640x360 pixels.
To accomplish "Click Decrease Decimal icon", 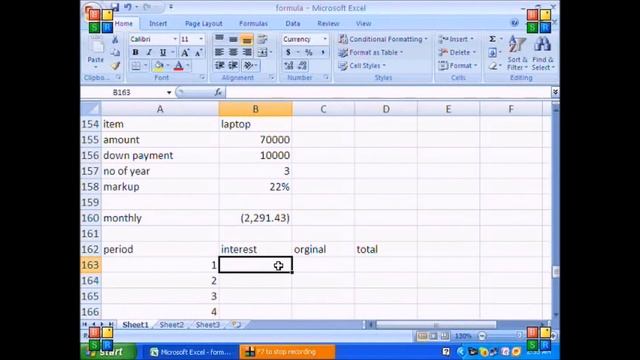I will pyautogui.click(x=302, y=65).
